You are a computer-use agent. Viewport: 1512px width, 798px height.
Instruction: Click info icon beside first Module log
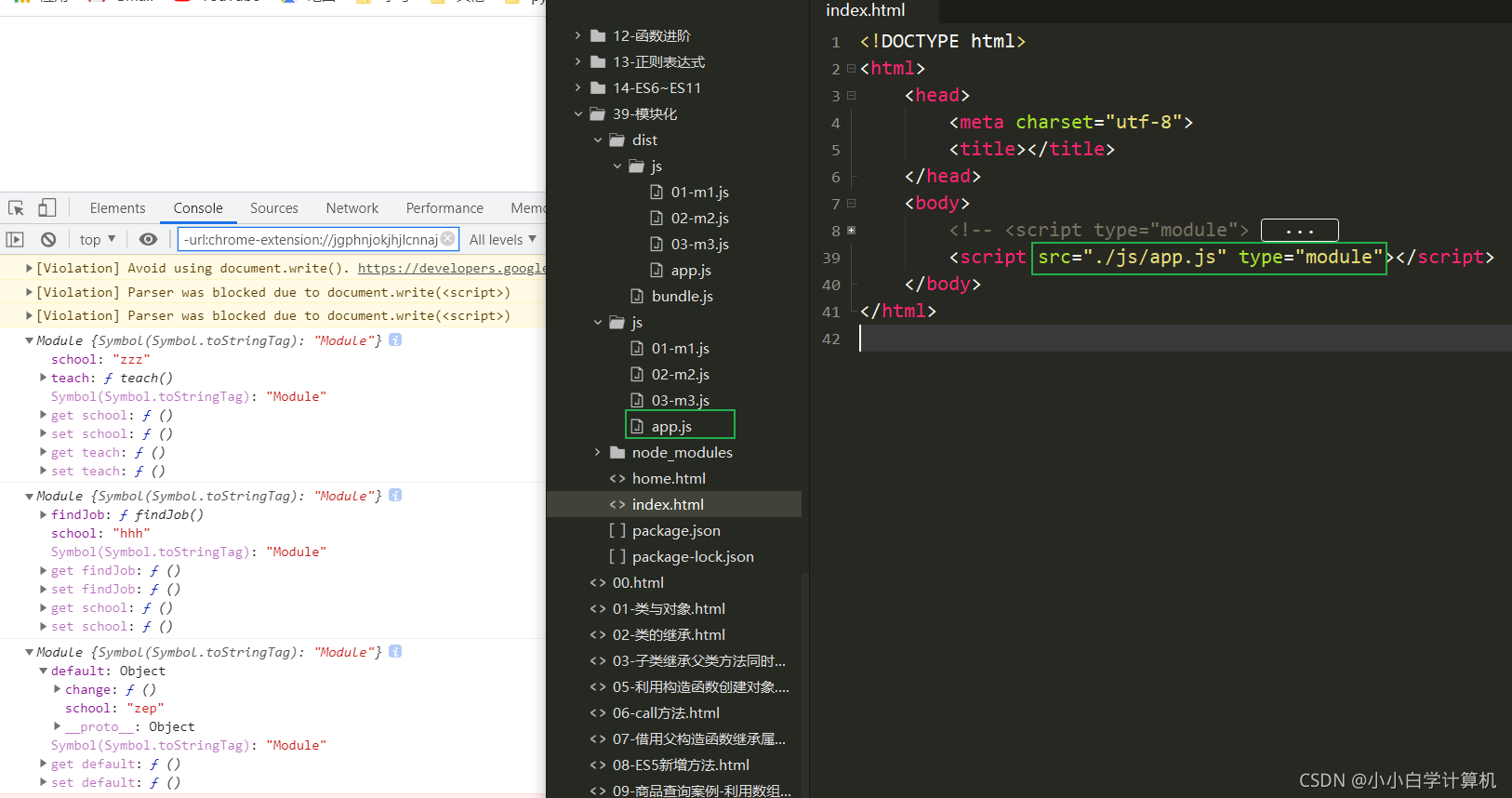click(x=395, y=339)
